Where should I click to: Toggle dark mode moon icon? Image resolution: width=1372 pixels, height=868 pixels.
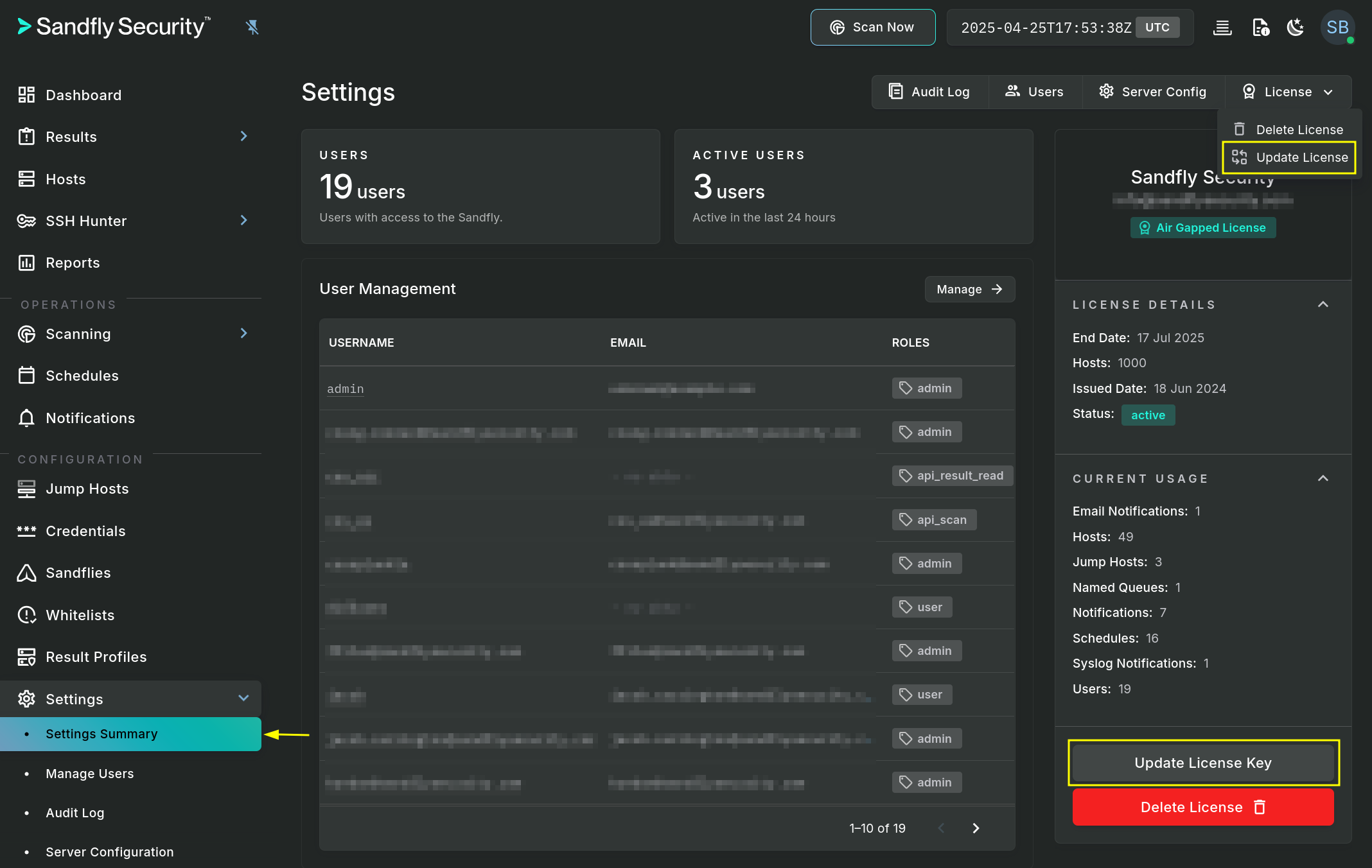pos(1296,28)
